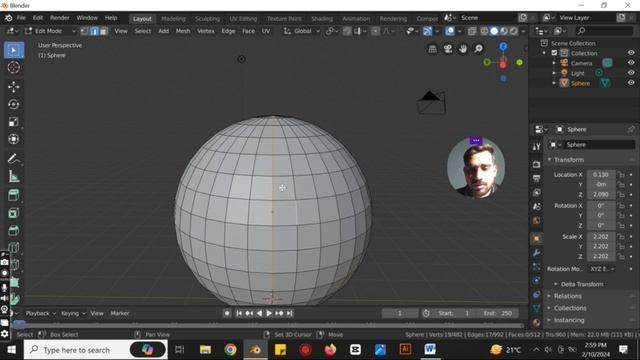Open the Output properties tab

[537, 178]
